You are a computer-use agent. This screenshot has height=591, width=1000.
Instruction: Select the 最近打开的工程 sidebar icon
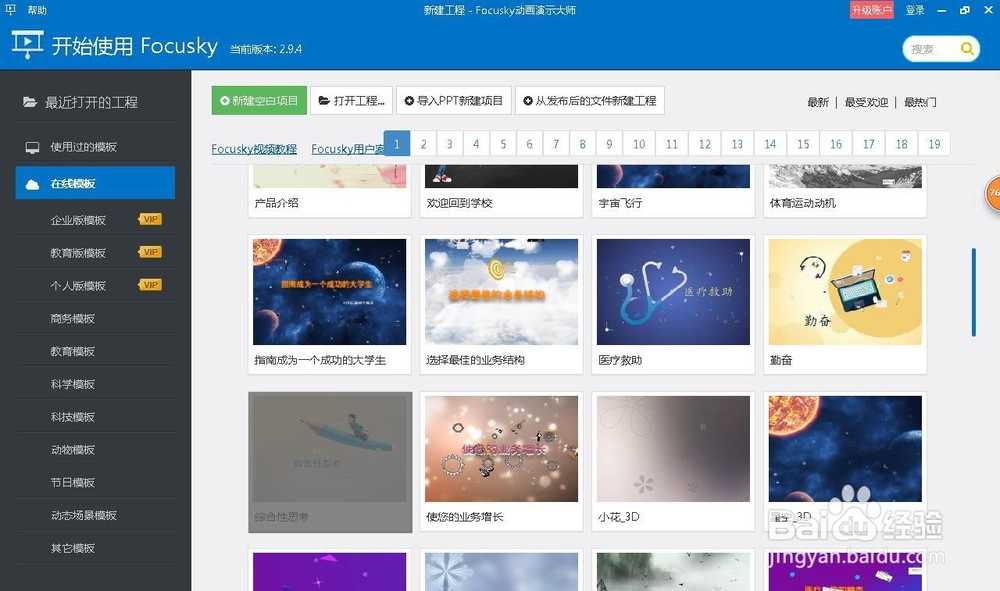[31, 101]
